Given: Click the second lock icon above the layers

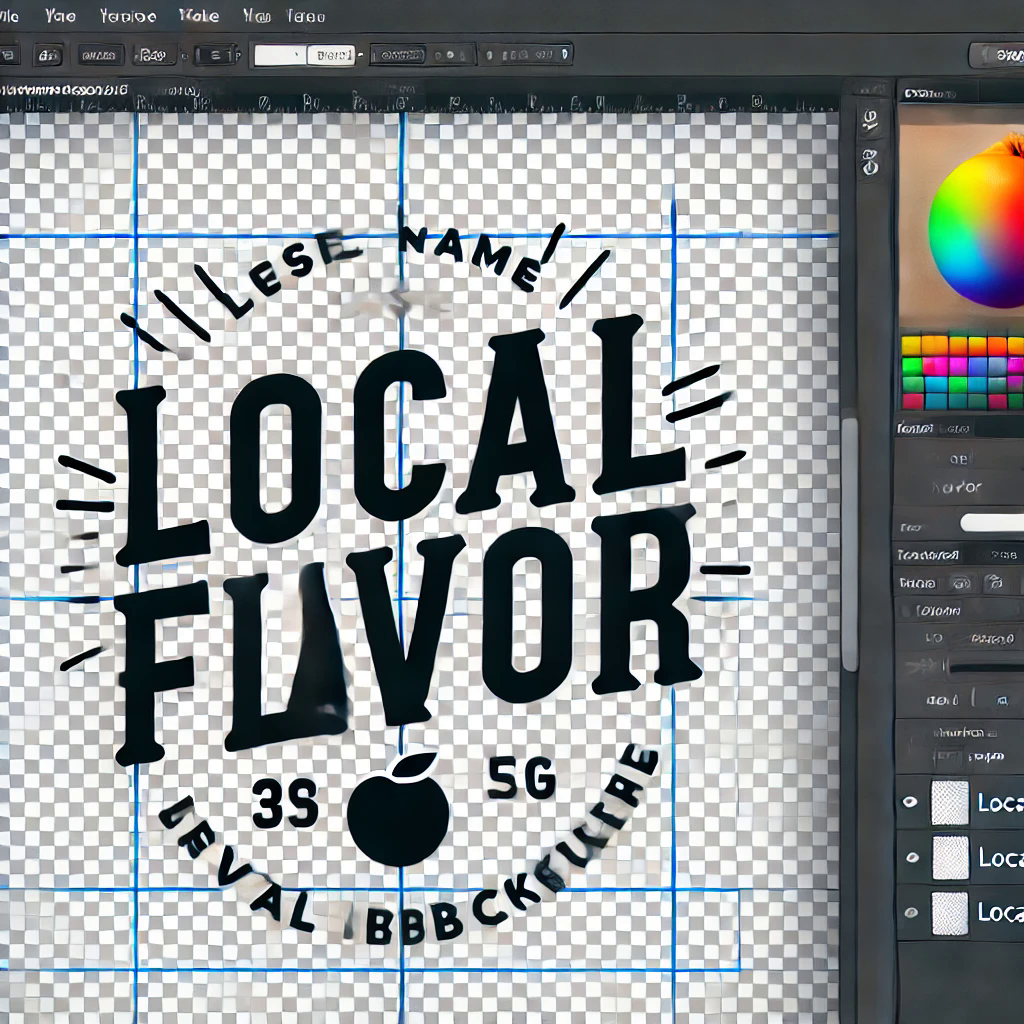Looking at the screenshot, I should click(993, 582).
